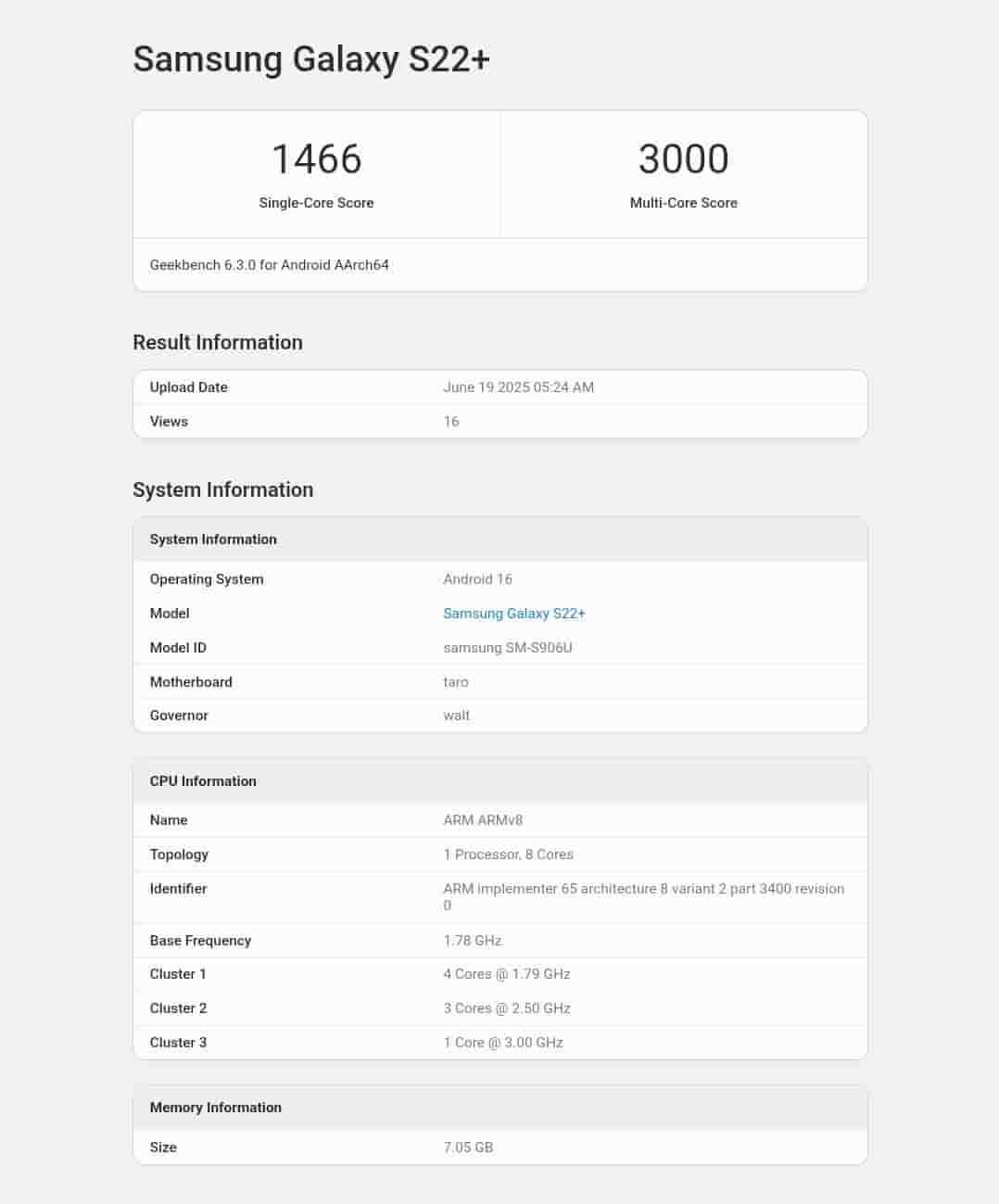Click the 7.05 GB memory size value
This screenshot has width=999, height=1204.
click(468, 1147)
